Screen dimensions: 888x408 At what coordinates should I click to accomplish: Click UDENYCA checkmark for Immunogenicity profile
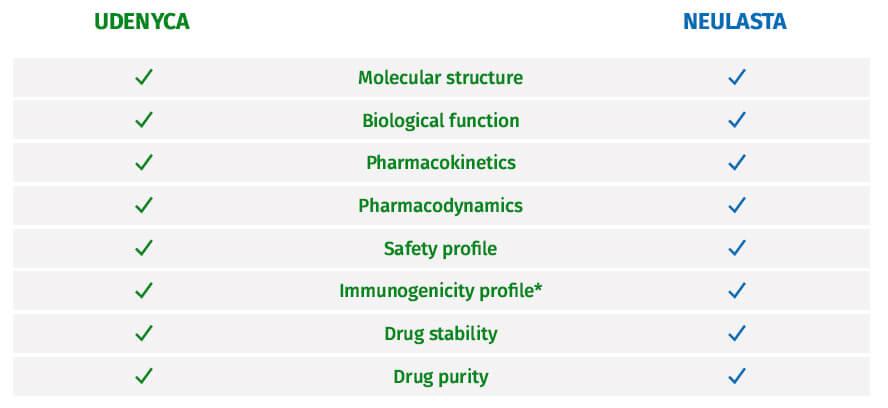pyautogui.click(x=143, y=291)
